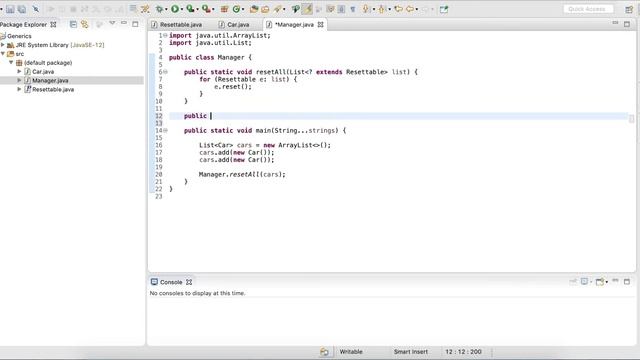
Task: Click the Back navigation arrow icon
Action: tap(410, 9)
